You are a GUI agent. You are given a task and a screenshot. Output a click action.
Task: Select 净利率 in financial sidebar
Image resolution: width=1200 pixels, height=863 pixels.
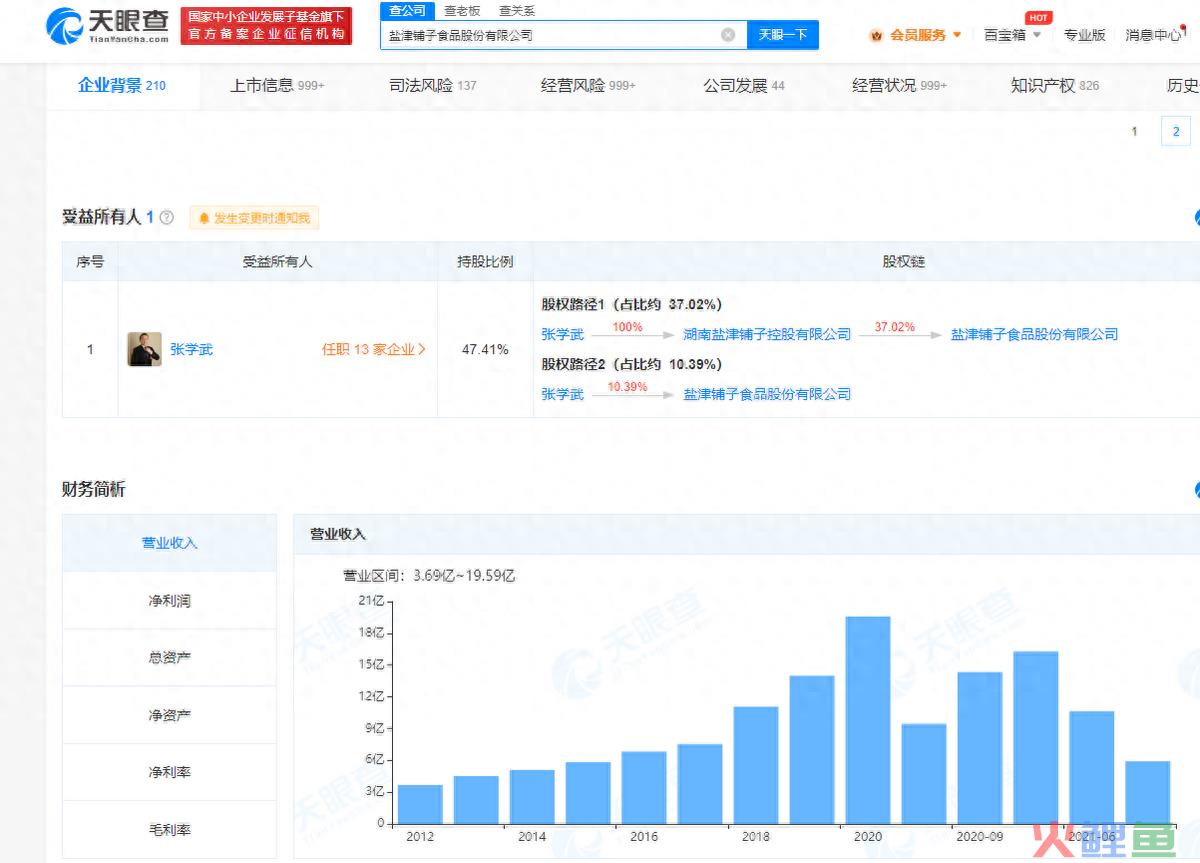(x=169, y=772)
